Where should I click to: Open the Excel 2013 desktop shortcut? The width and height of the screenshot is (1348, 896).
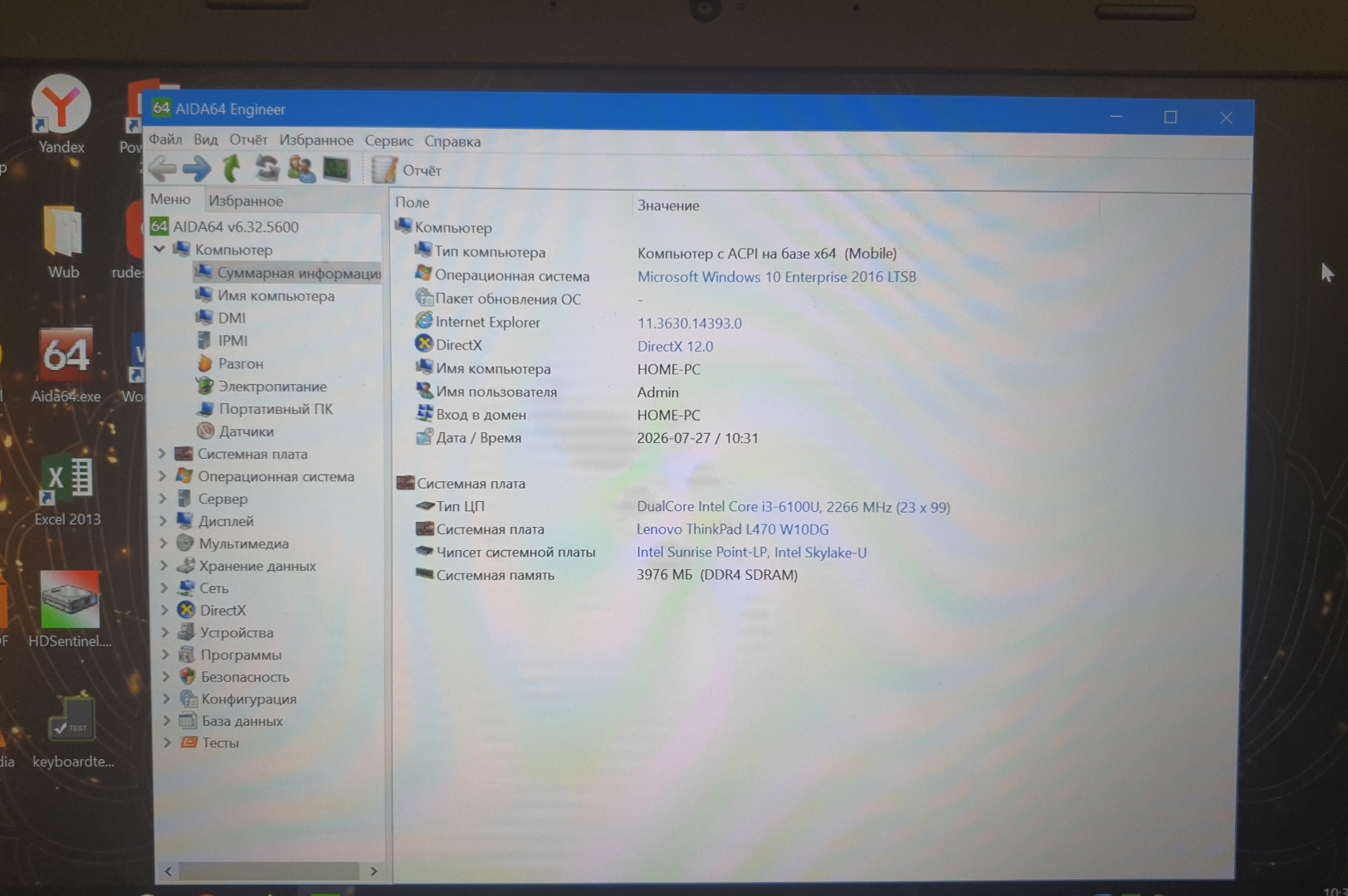point(67,491)
